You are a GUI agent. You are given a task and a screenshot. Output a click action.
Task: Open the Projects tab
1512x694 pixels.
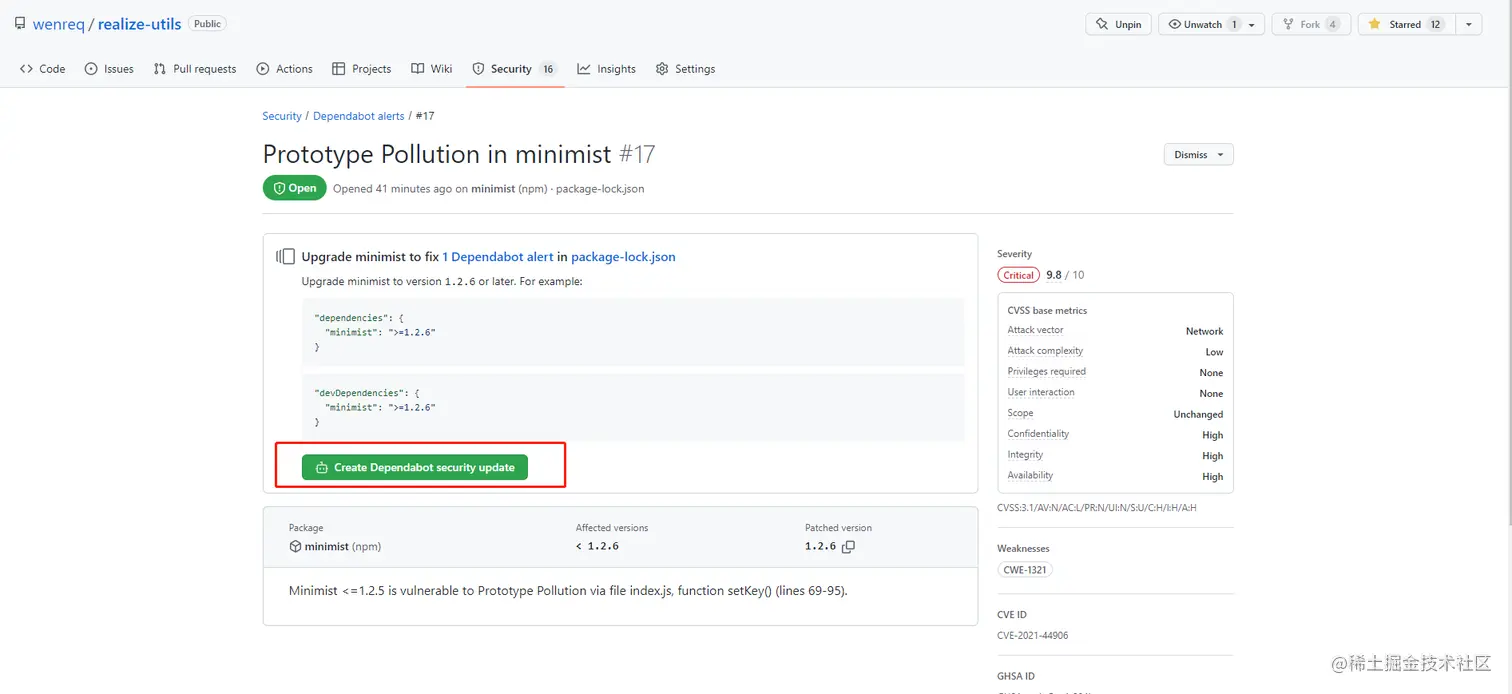tap(362, 69)
